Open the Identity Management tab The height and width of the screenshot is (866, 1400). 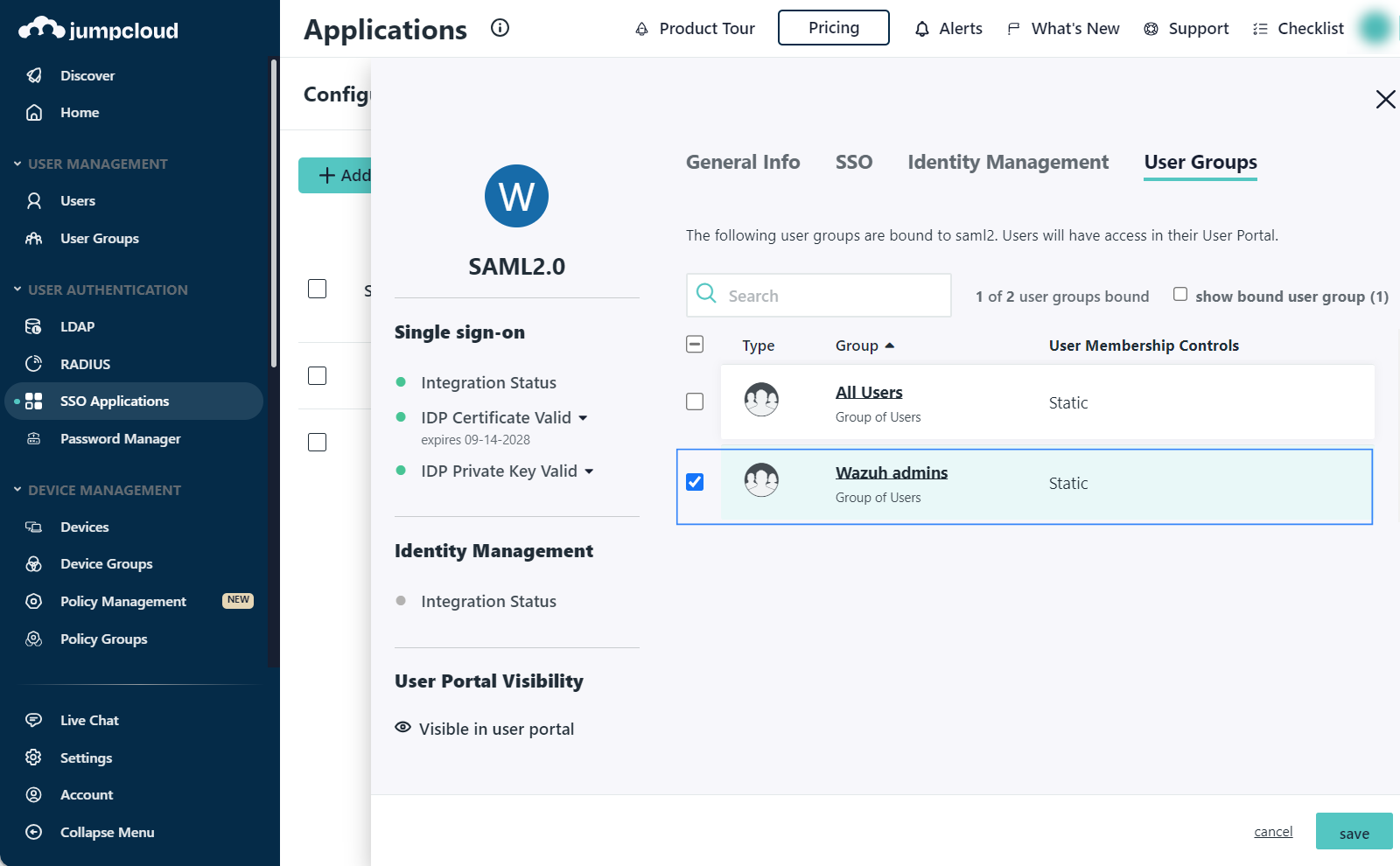click(1007, 163)
